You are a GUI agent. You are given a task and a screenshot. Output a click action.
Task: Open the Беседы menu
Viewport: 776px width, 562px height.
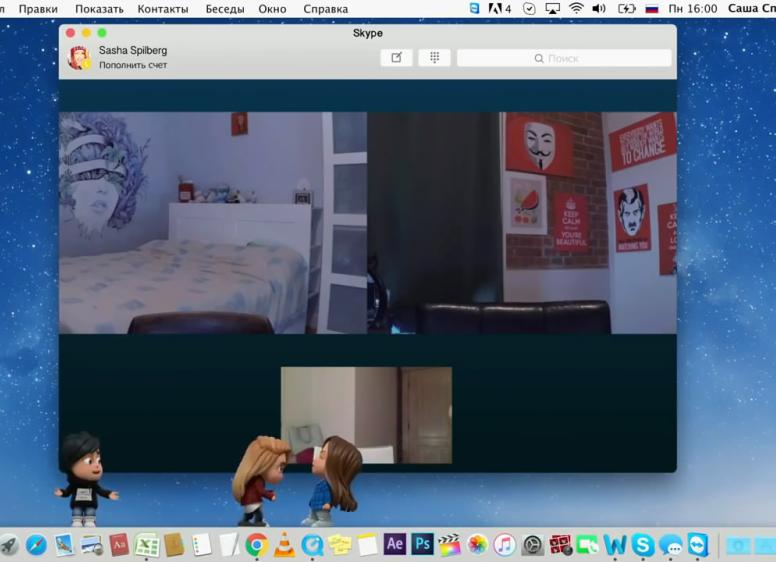click(x=225, y=9)
